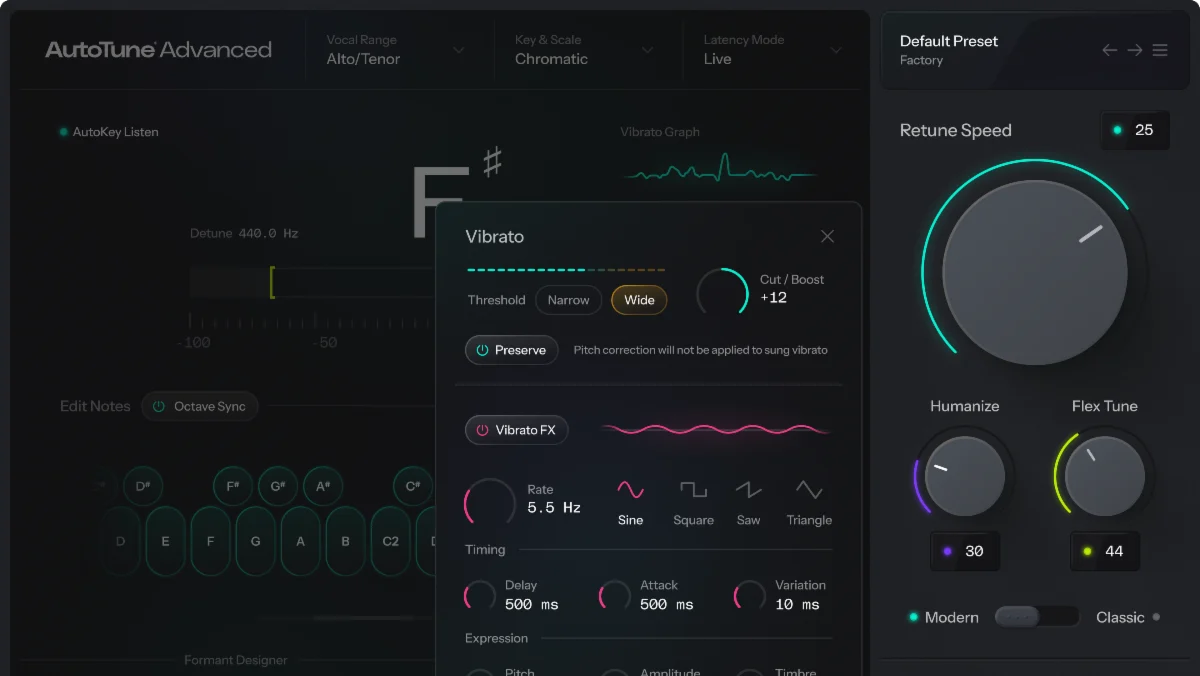The image size is (1200, 676).
Task: Click the Cut / Boost knob
Action: (x=722, y=292)
